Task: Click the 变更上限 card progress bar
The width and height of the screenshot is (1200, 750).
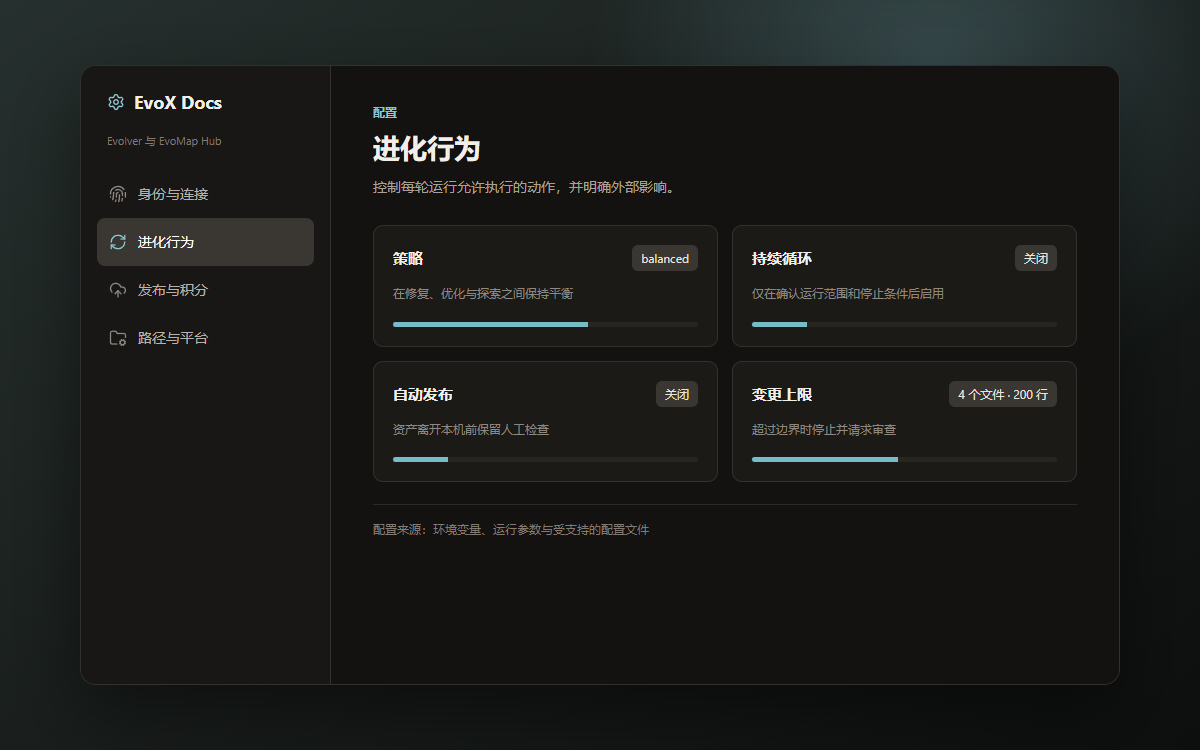Action: point(904,459)
